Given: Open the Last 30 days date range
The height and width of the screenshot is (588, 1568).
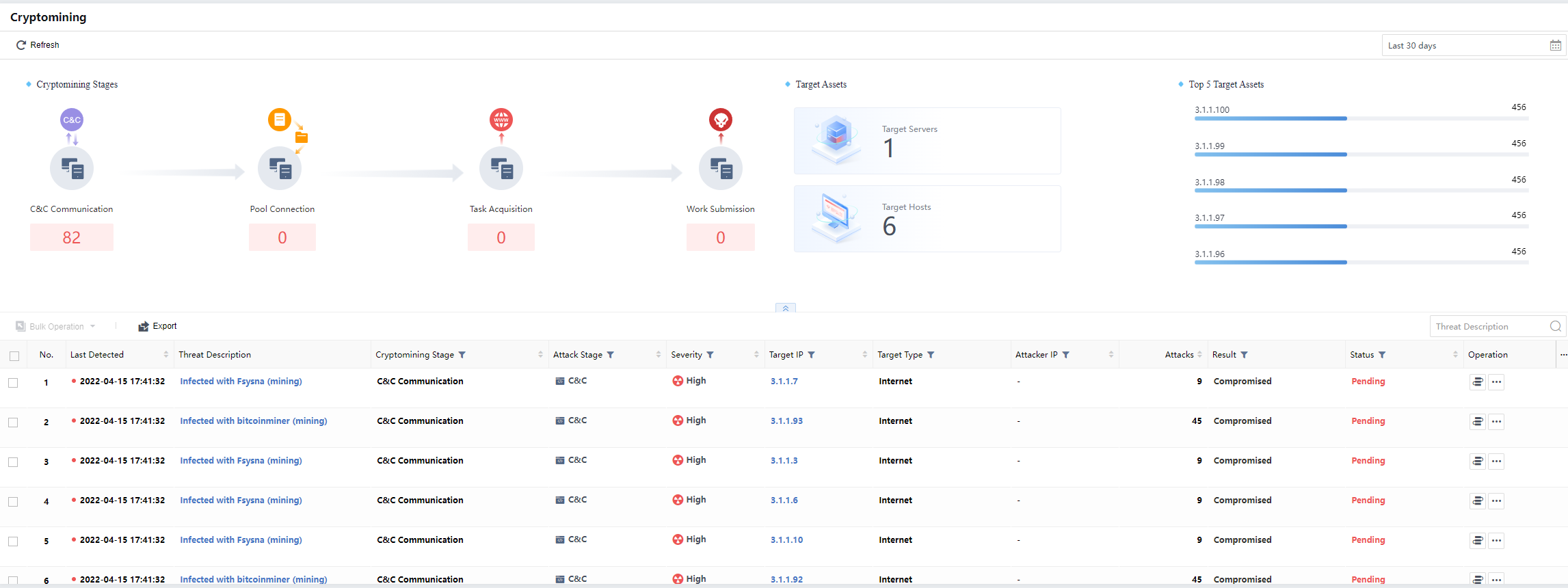Looking at the screenshot, I should [1463, 46].
